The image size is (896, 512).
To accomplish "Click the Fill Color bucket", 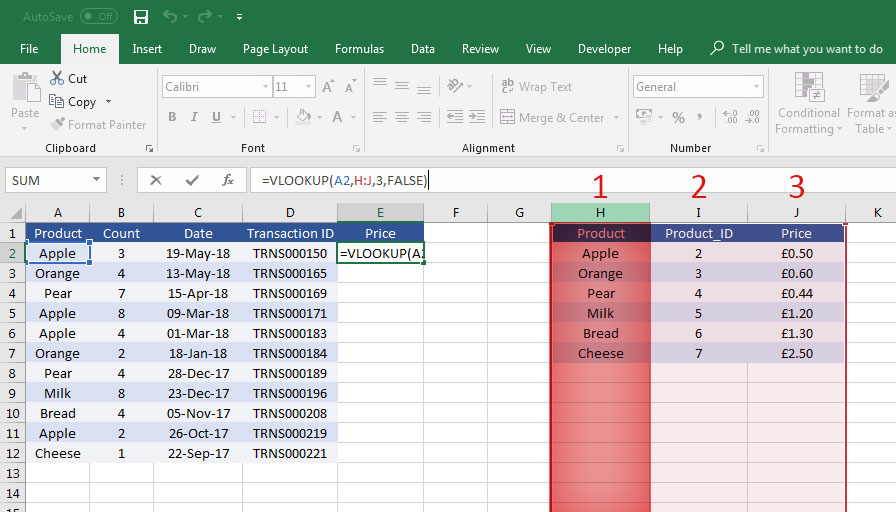I will click(303, 117).
